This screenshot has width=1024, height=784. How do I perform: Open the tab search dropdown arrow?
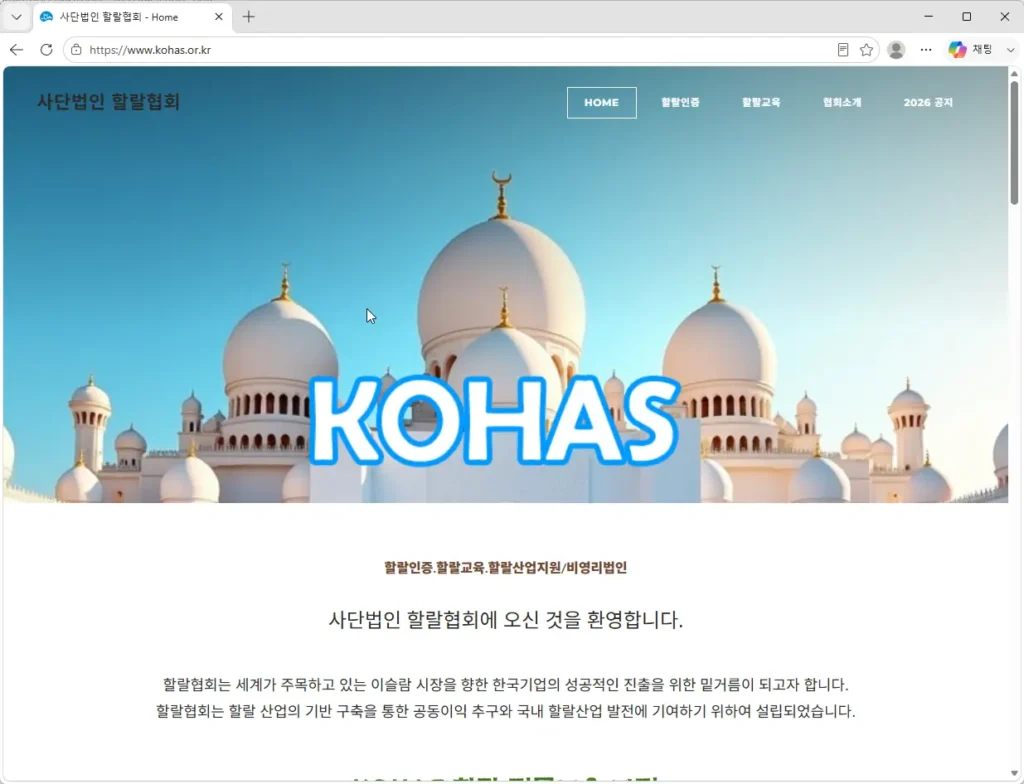[16, 17]
